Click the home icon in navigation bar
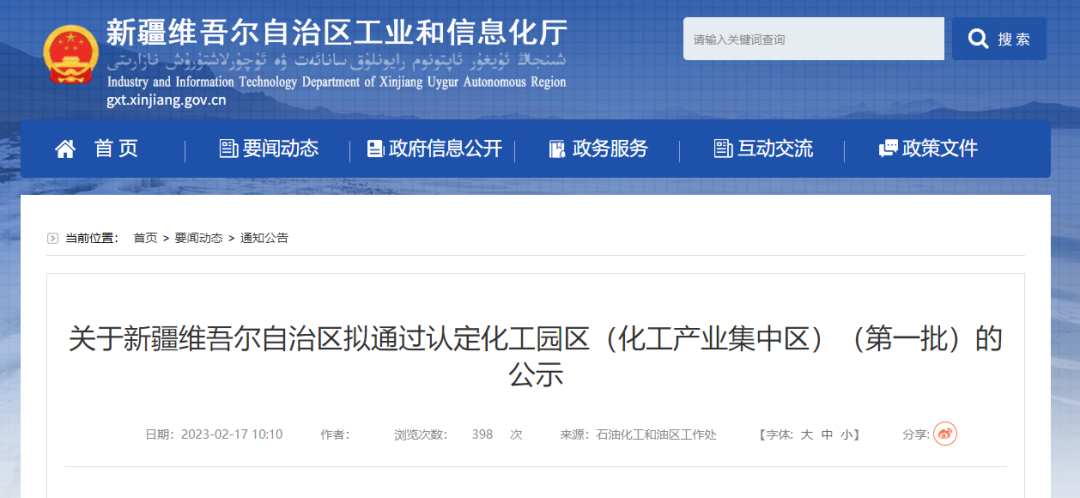1080x498 pixels. 65,149
